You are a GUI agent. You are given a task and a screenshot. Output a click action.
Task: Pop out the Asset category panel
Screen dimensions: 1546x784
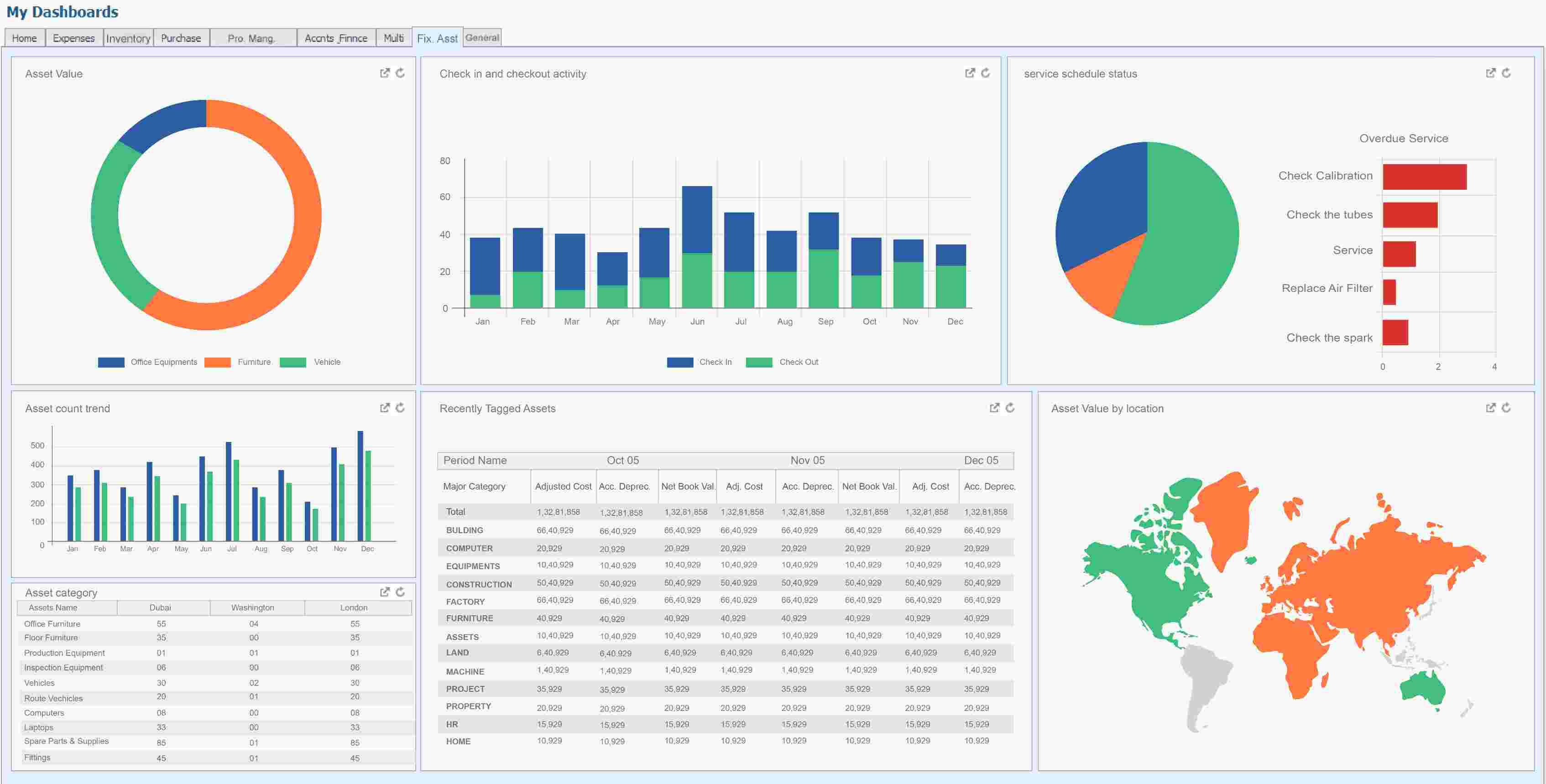click(x=385, y=592)
